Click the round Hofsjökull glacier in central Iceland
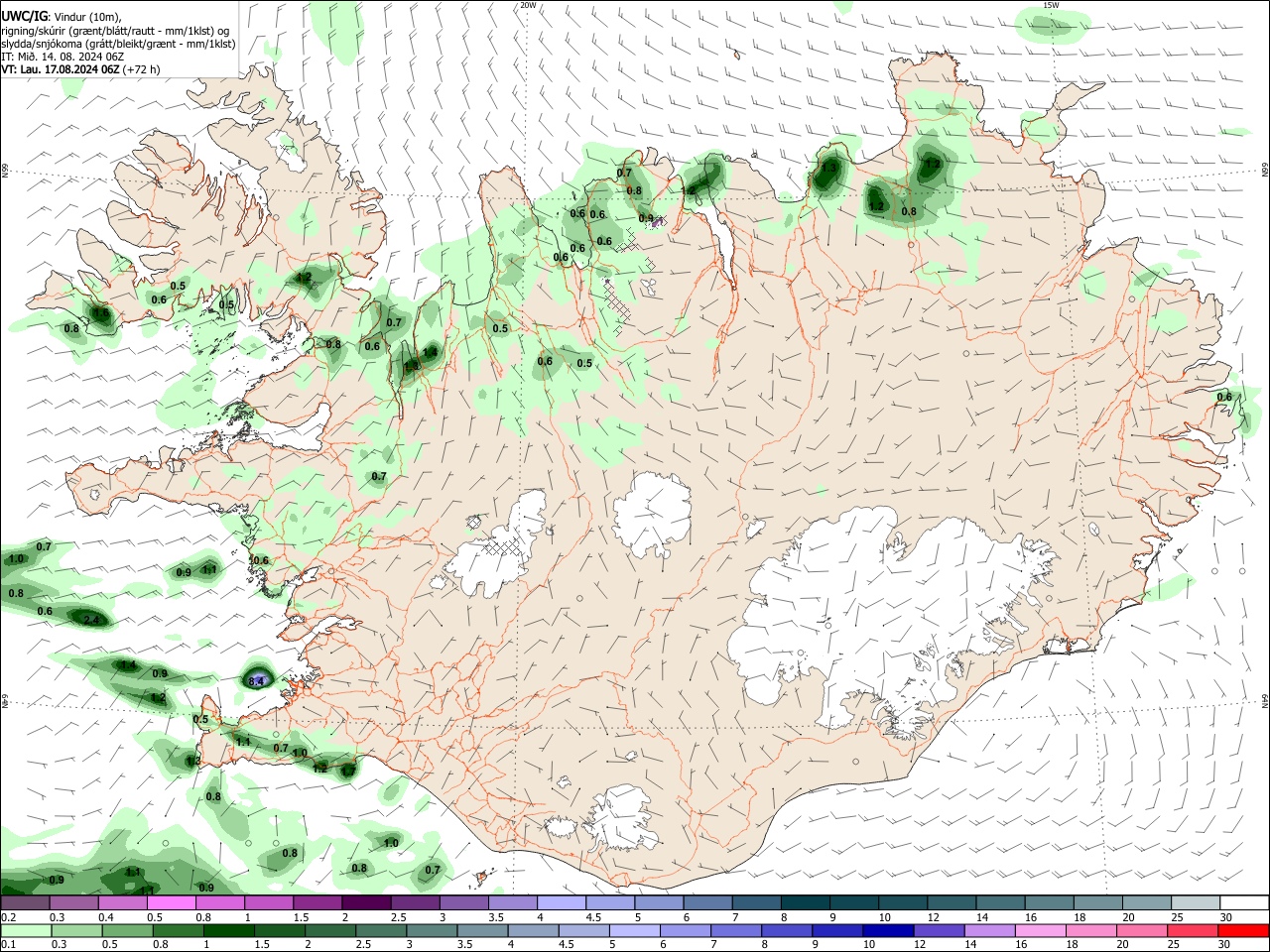This screenshot has width=1270, height=952. tap(652, 514)
